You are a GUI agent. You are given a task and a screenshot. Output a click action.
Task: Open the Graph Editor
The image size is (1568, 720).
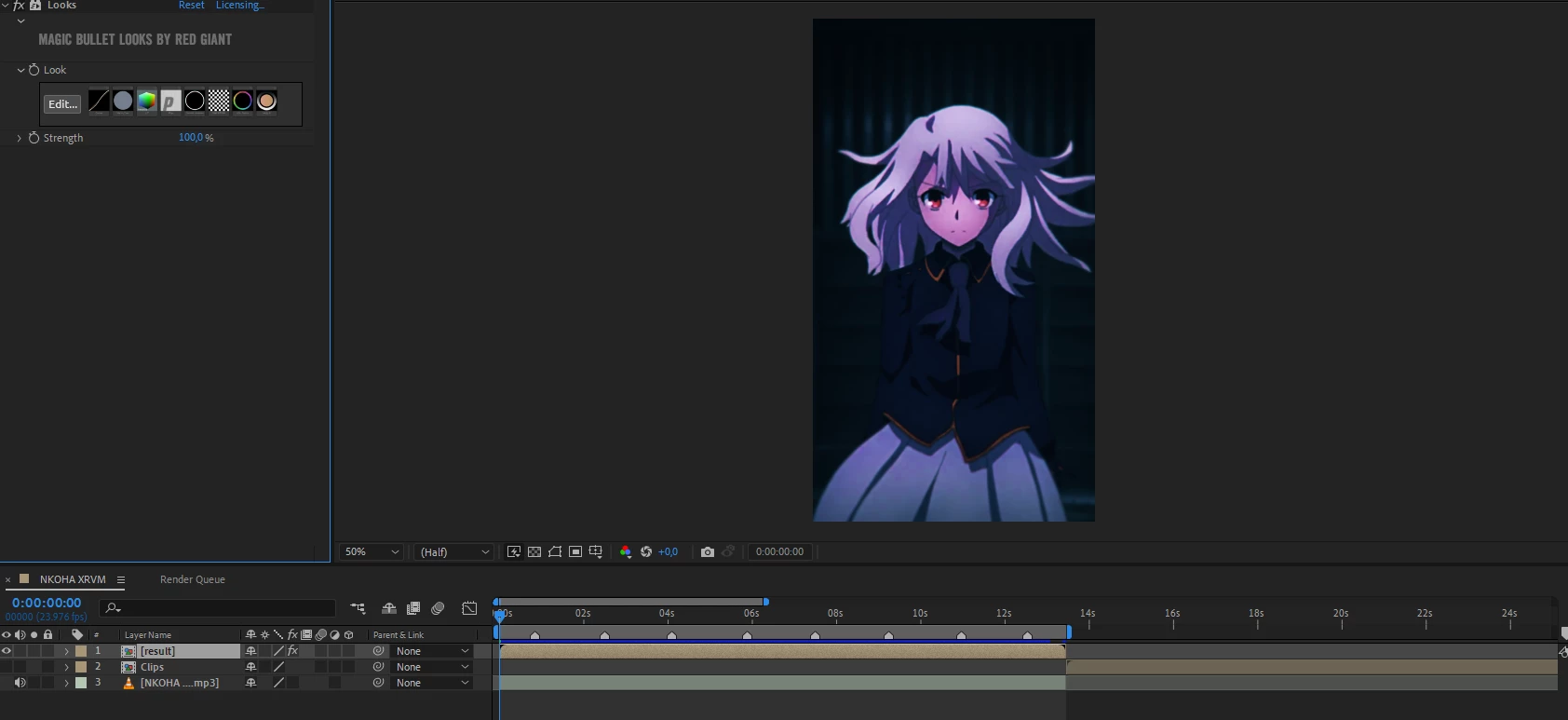[470, 608]
